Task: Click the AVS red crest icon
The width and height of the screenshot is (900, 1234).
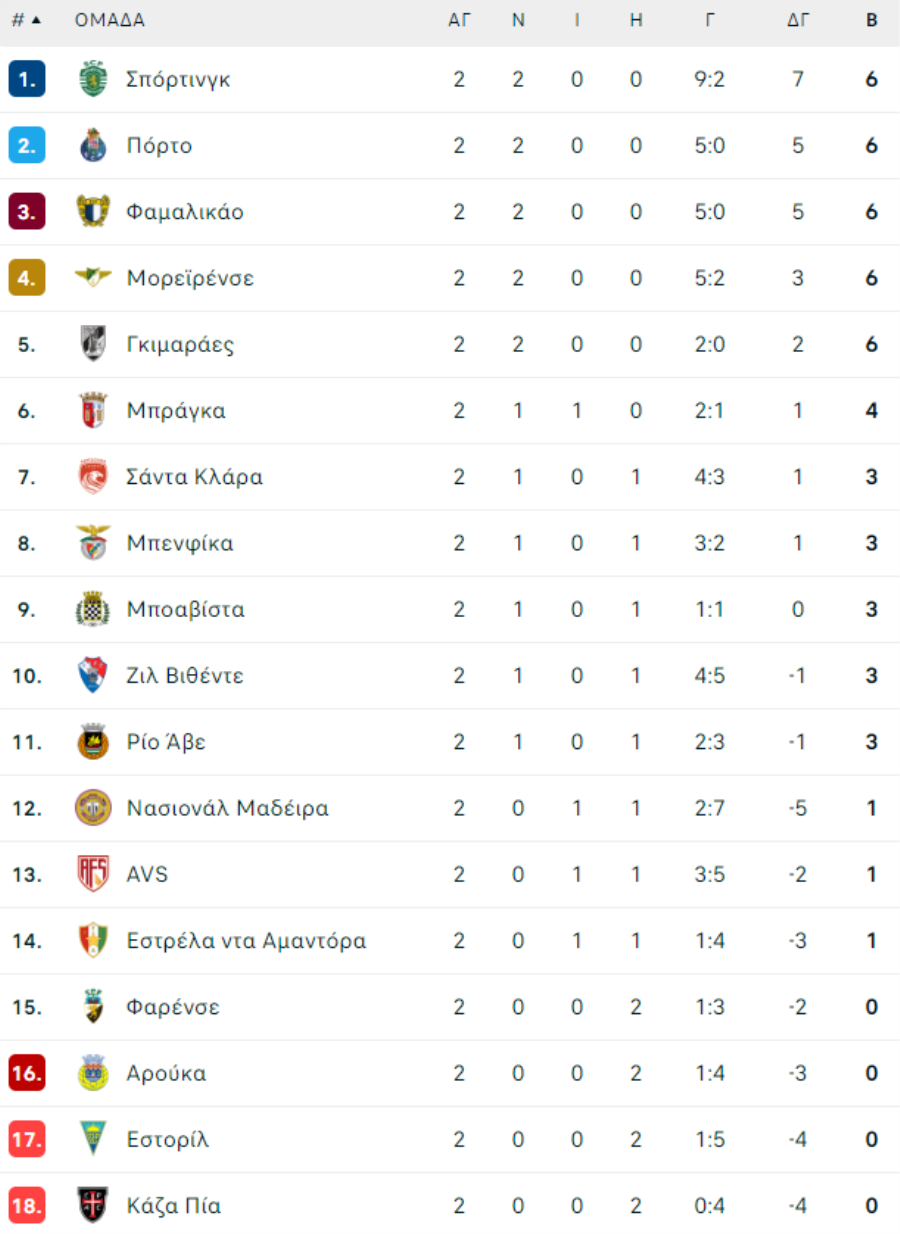Action: [x=93, y=874]
